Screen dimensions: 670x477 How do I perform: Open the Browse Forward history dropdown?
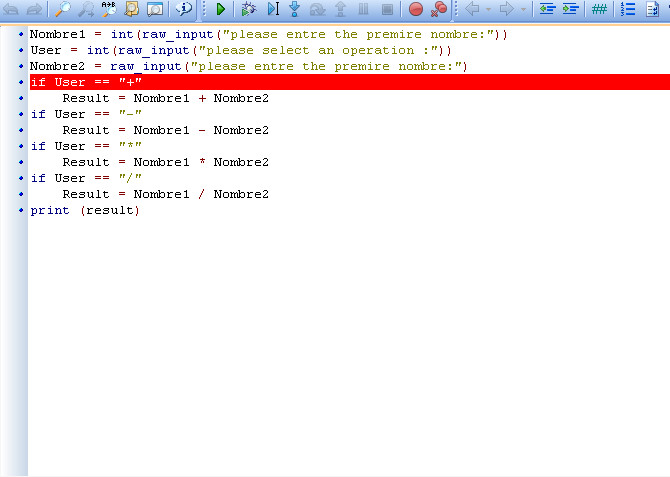(x=523, y=9)
